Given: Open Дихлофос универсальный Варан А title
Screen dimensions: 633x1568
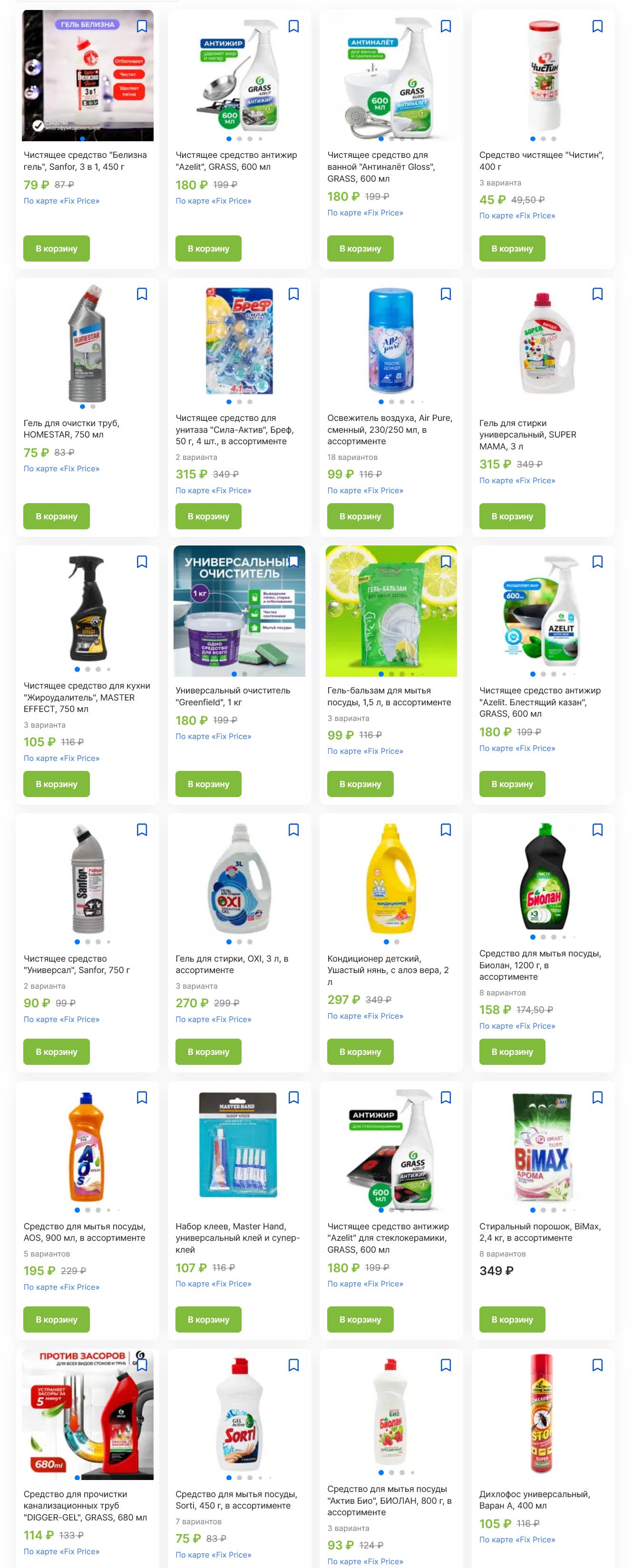Looking at the screenshot, I should 535,1500.
